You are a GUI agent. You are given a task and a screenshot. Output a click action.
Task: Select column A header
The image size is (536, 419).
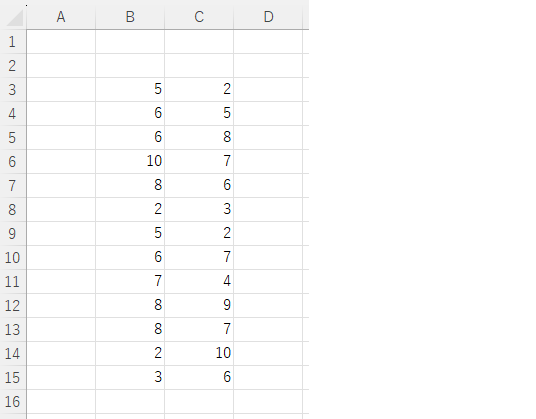(x=61, y=17)
